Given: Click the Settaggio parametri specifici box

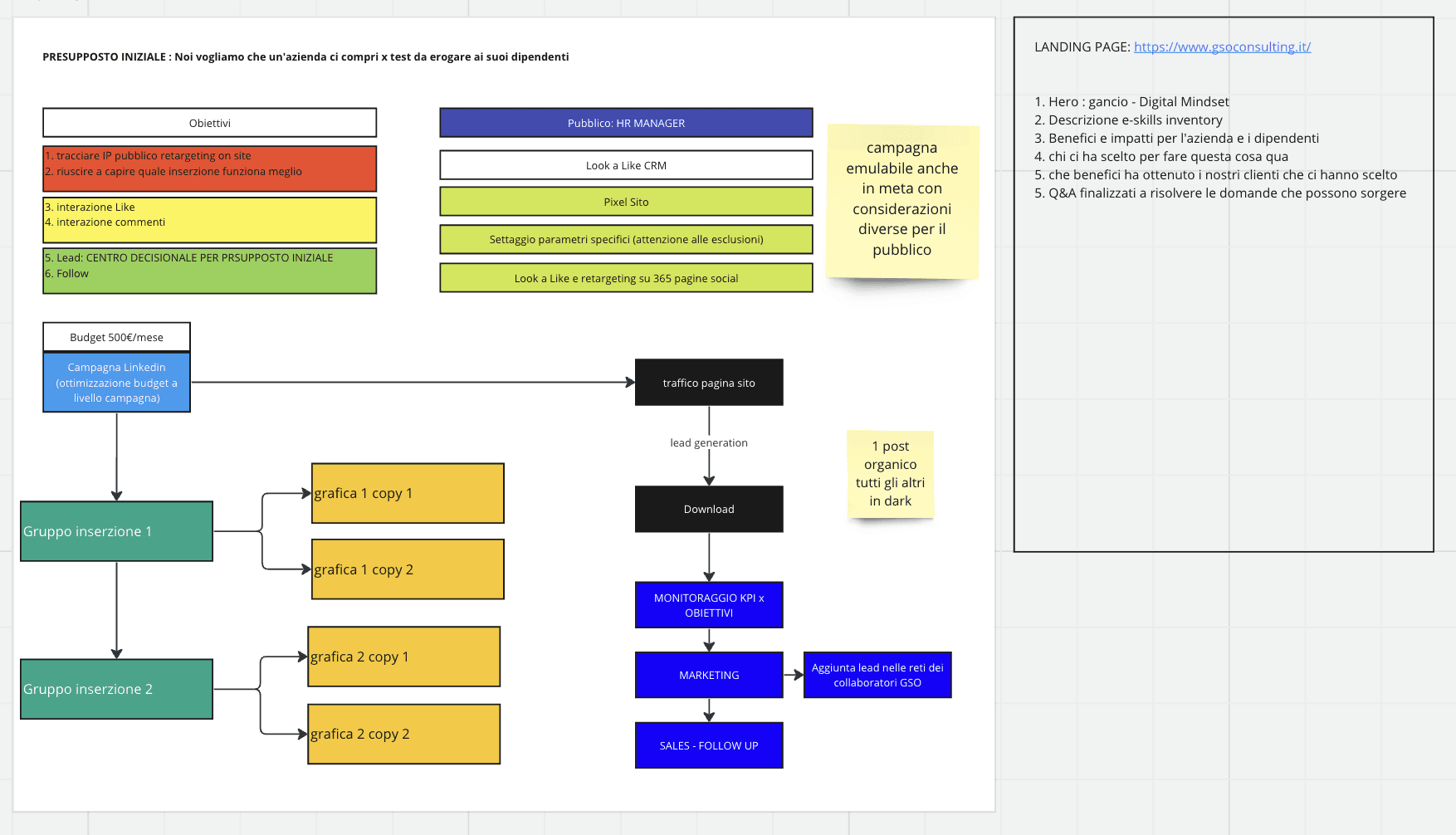Looking at the screenshot, I should pos(626,239).
